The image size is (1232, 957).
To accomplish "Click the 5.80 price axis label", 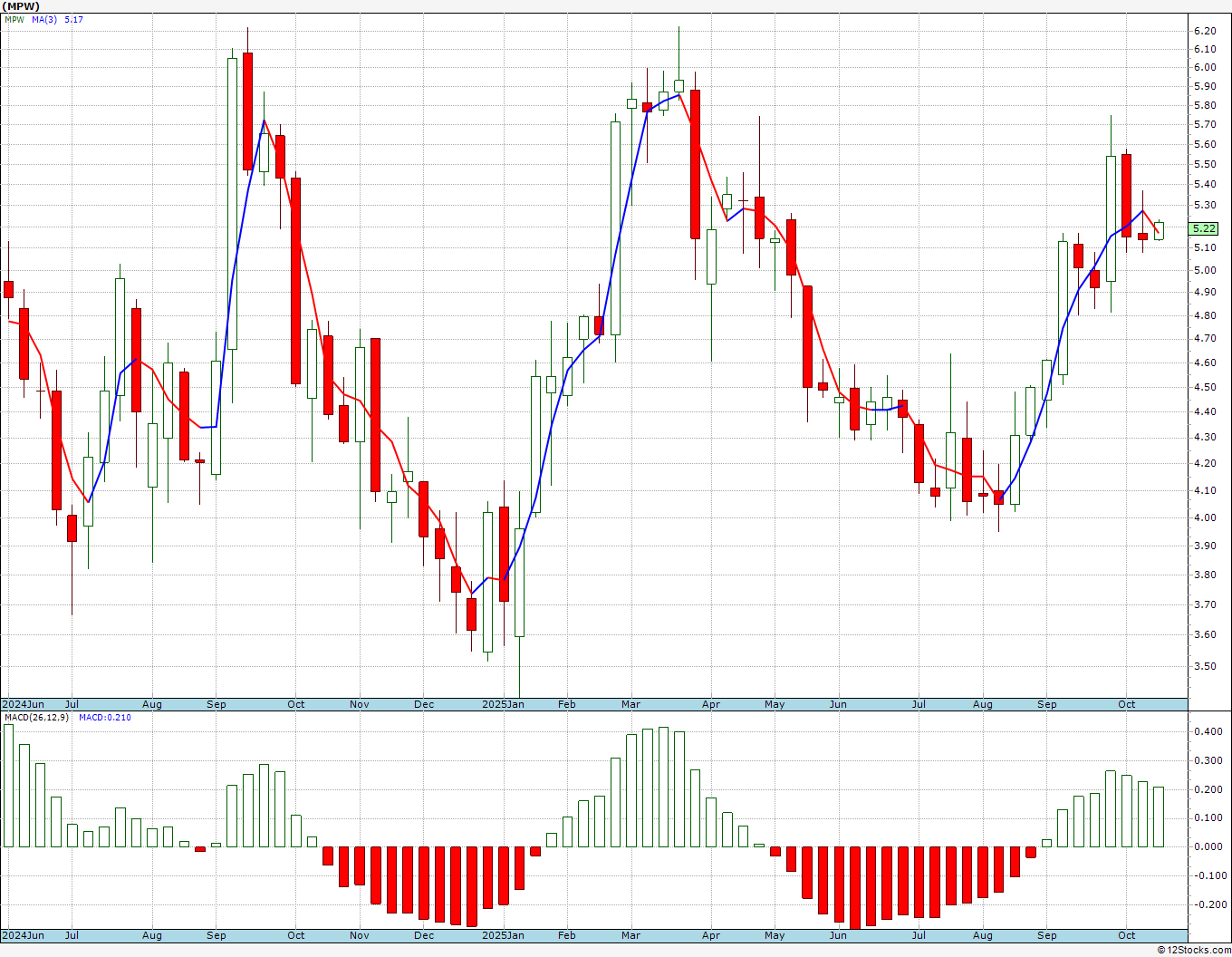I will pyautogui.click(x=1205, y=106).
